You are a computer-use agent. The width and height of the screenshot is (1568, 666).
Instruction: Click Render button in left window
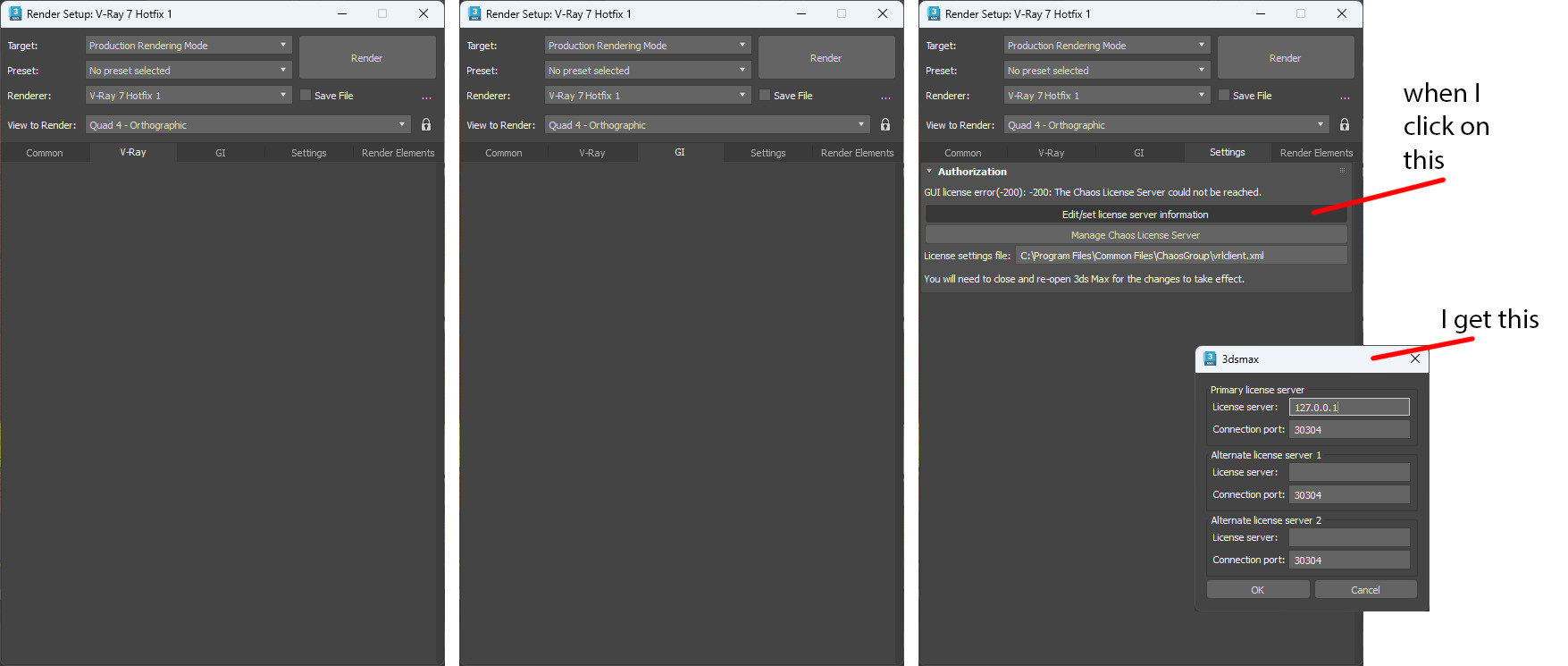click(x=367, y=57)
